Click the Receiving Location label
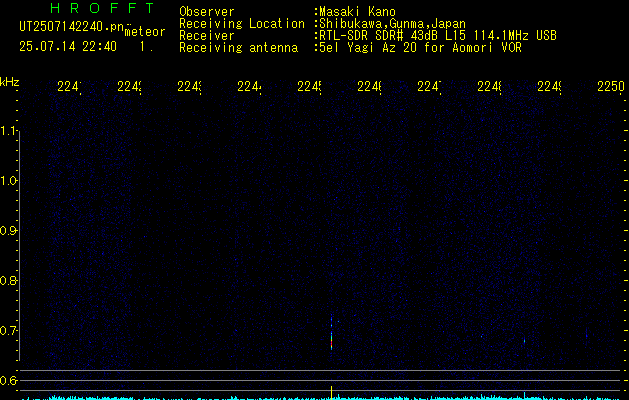629x400 pixels. pos(242,24)
